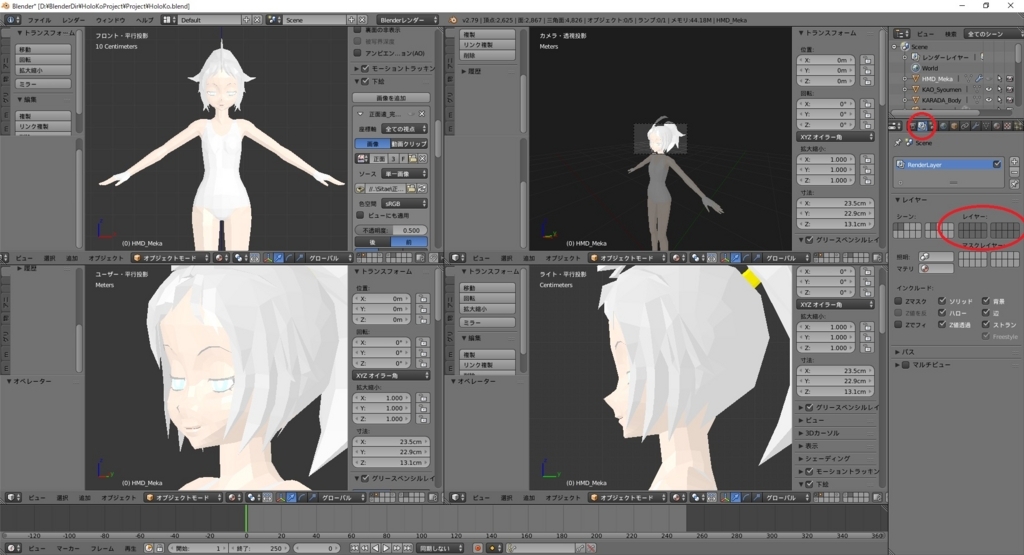Toggle the RenderLayer enable checkbox
1024x555 pixels.
997,164
